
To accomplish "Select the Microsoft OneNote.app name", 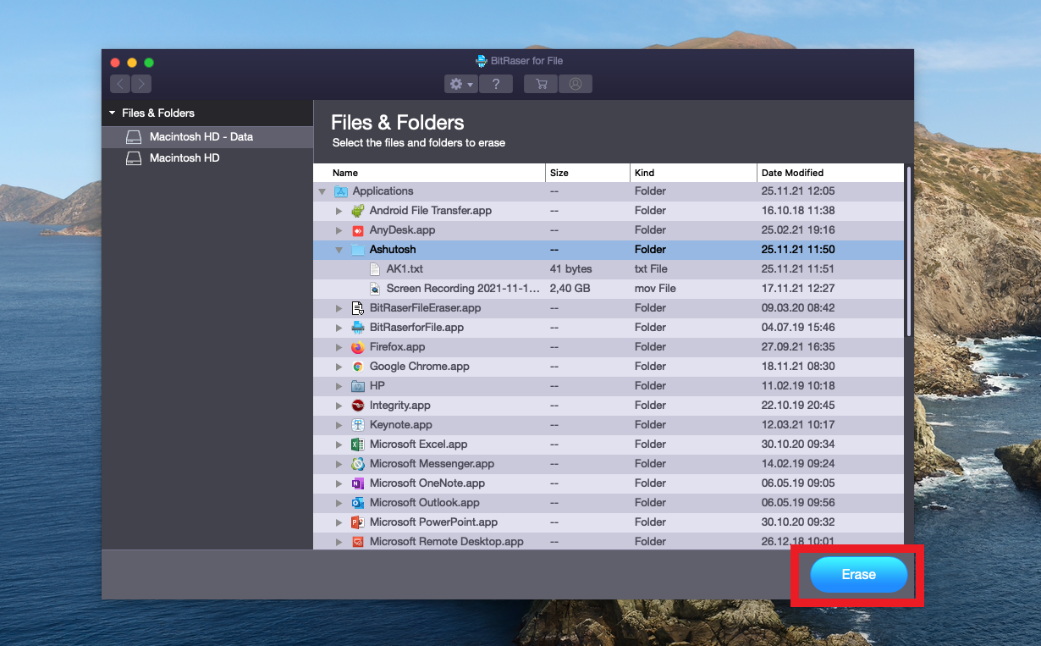I will [x=427, y=483].
